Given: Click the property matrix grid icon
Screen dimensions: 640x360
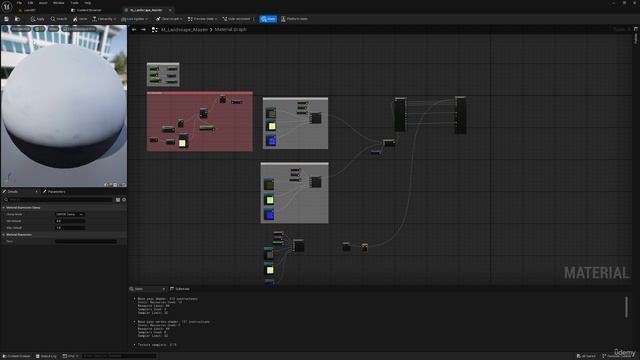Looking at the screenshot, I should [x=118, y=200].
